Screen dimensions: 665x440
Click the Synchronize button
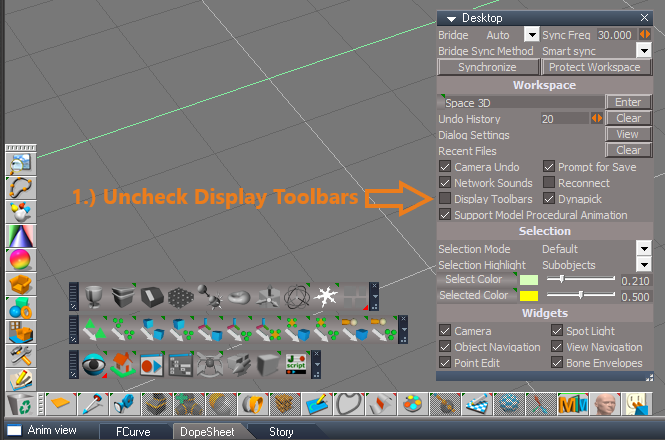[x=488, y=67]
